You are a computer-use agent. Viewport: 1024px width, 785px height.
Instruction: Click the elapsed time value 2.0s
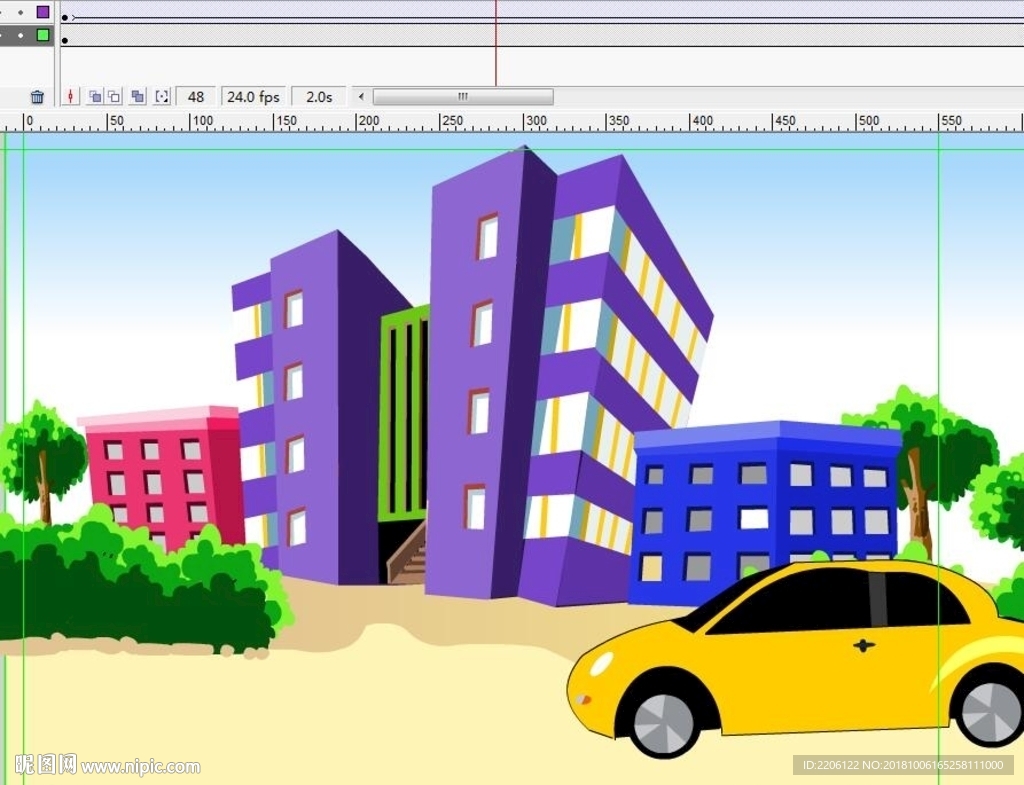[319, 97]
